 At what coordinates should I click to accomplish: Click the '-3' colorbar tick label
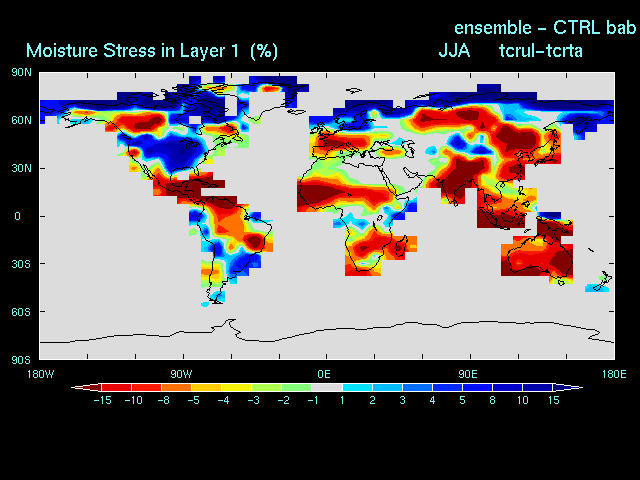click(253, 400)
